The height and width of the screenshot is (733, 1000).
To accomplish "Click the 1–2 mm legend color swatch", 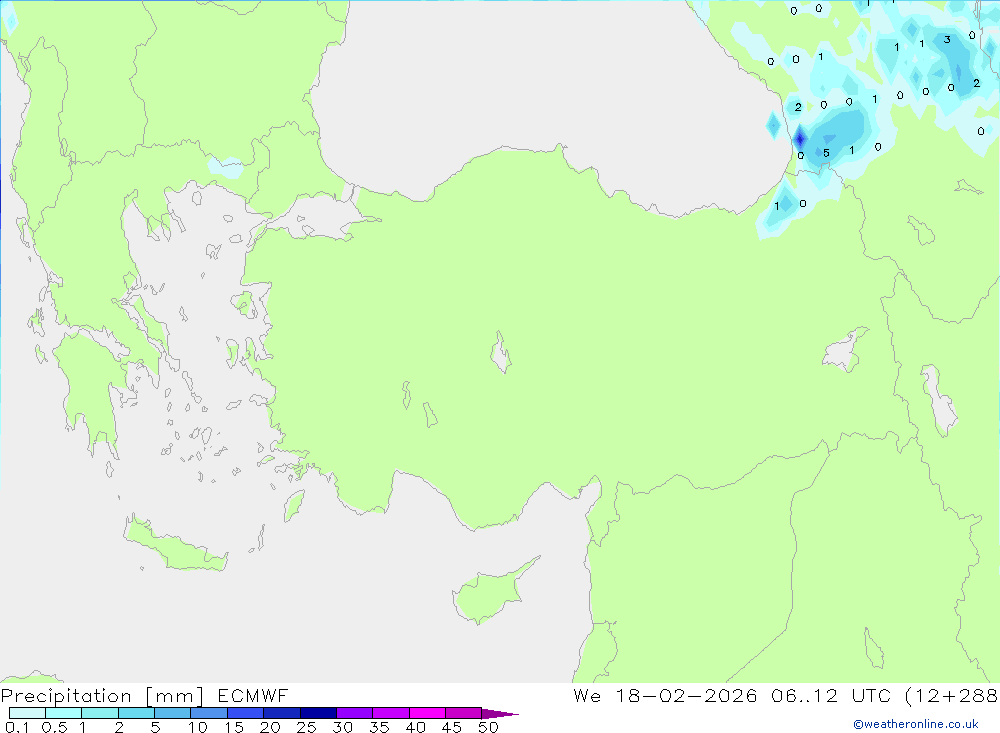I will coord(100,713).
